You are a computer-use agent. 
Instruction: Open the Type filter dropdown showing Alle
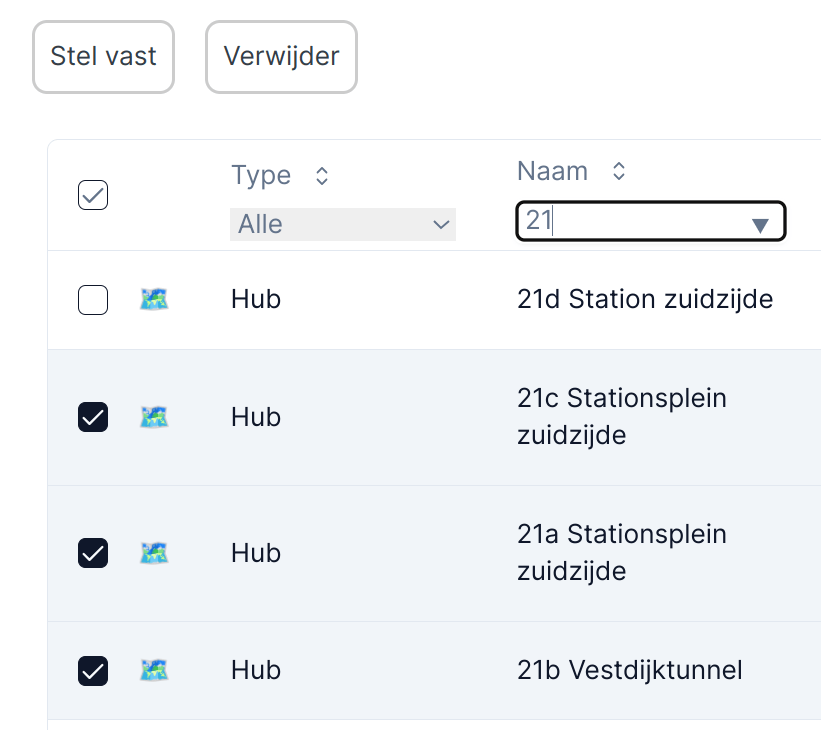342,224
